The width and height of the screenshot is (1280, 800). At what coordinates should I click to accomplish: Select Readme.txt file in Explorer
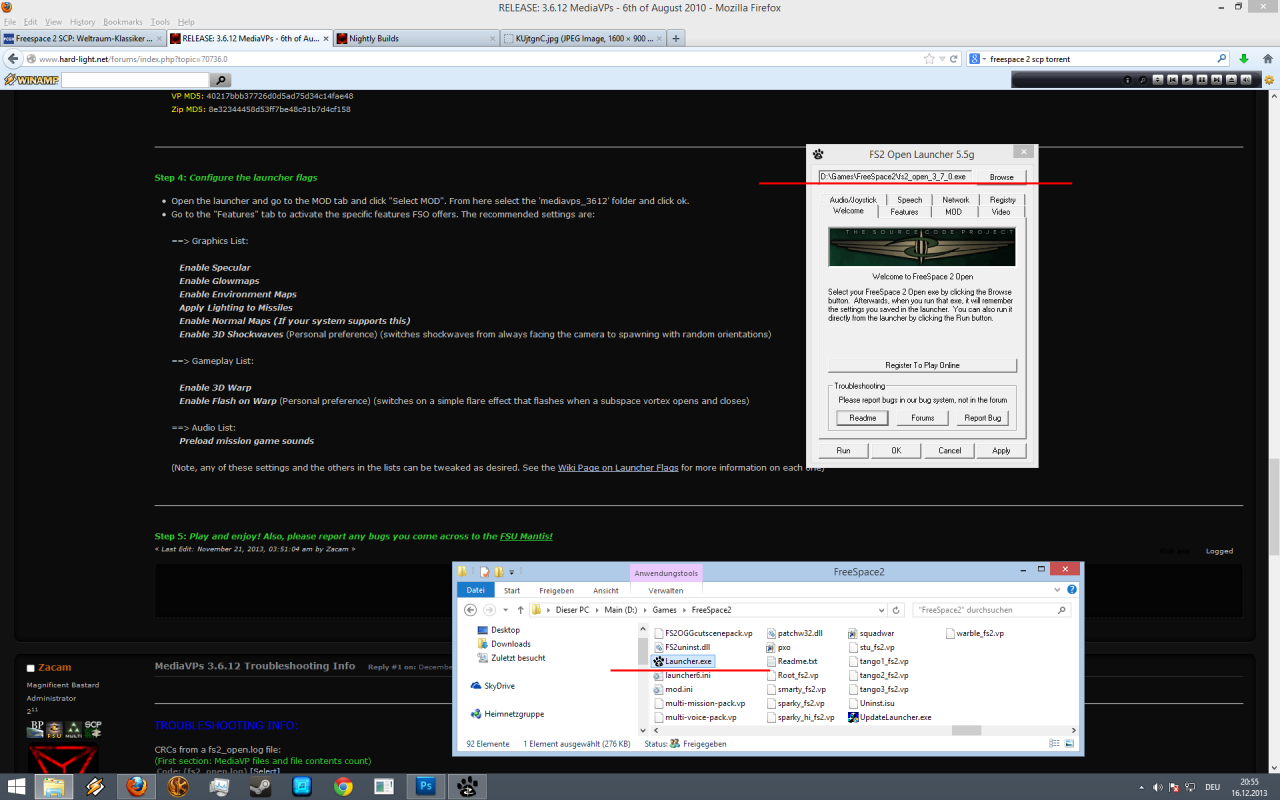click(x=791, y=661)
